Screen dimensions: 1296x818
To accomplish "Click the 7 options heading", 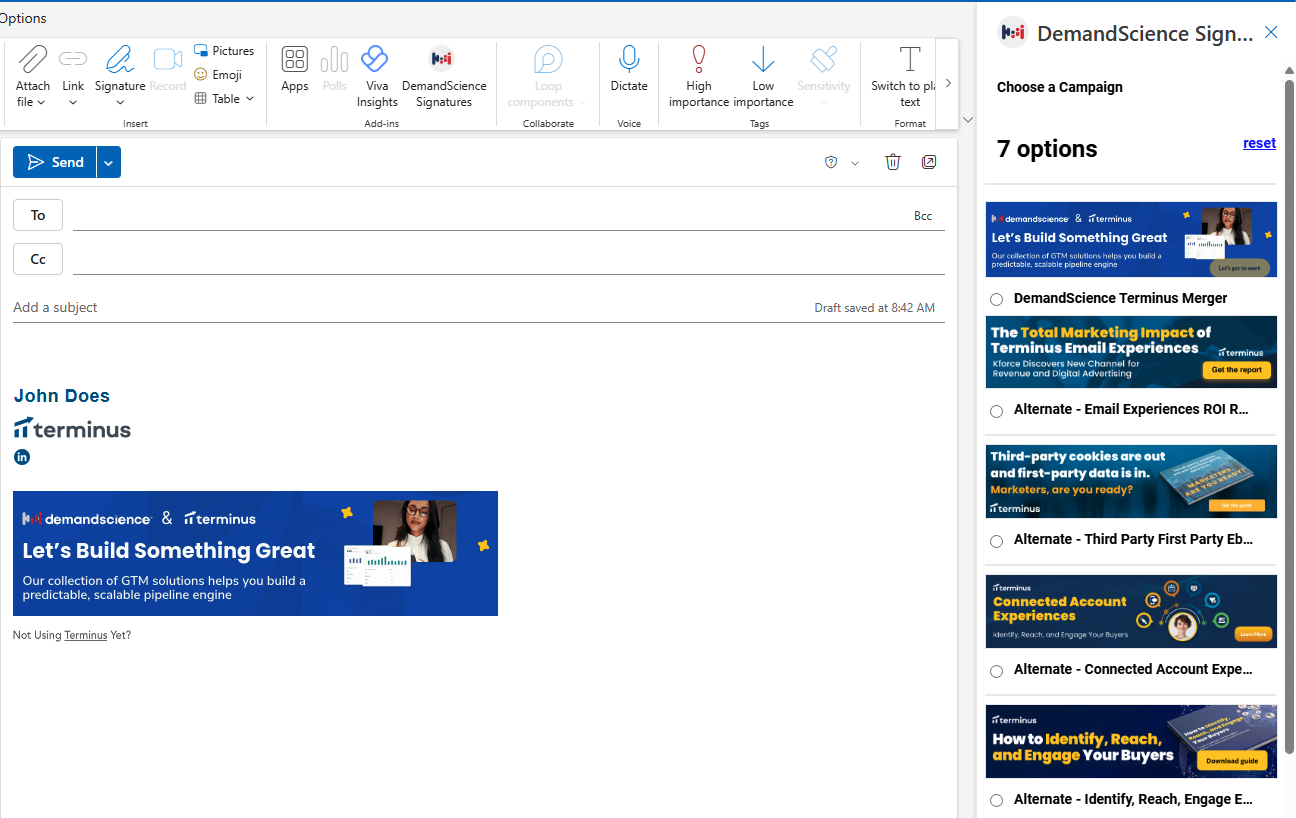I will (x=1047, y=149).
